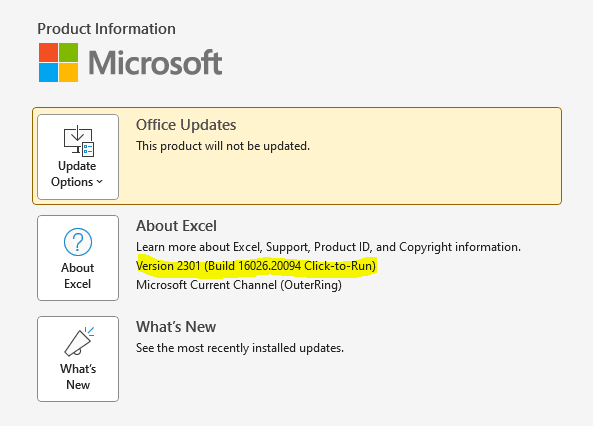Image resolution: width=593 pixels, height=426 pixels.
Task: Click the blue question mark icon
Action: coord(78,242)
